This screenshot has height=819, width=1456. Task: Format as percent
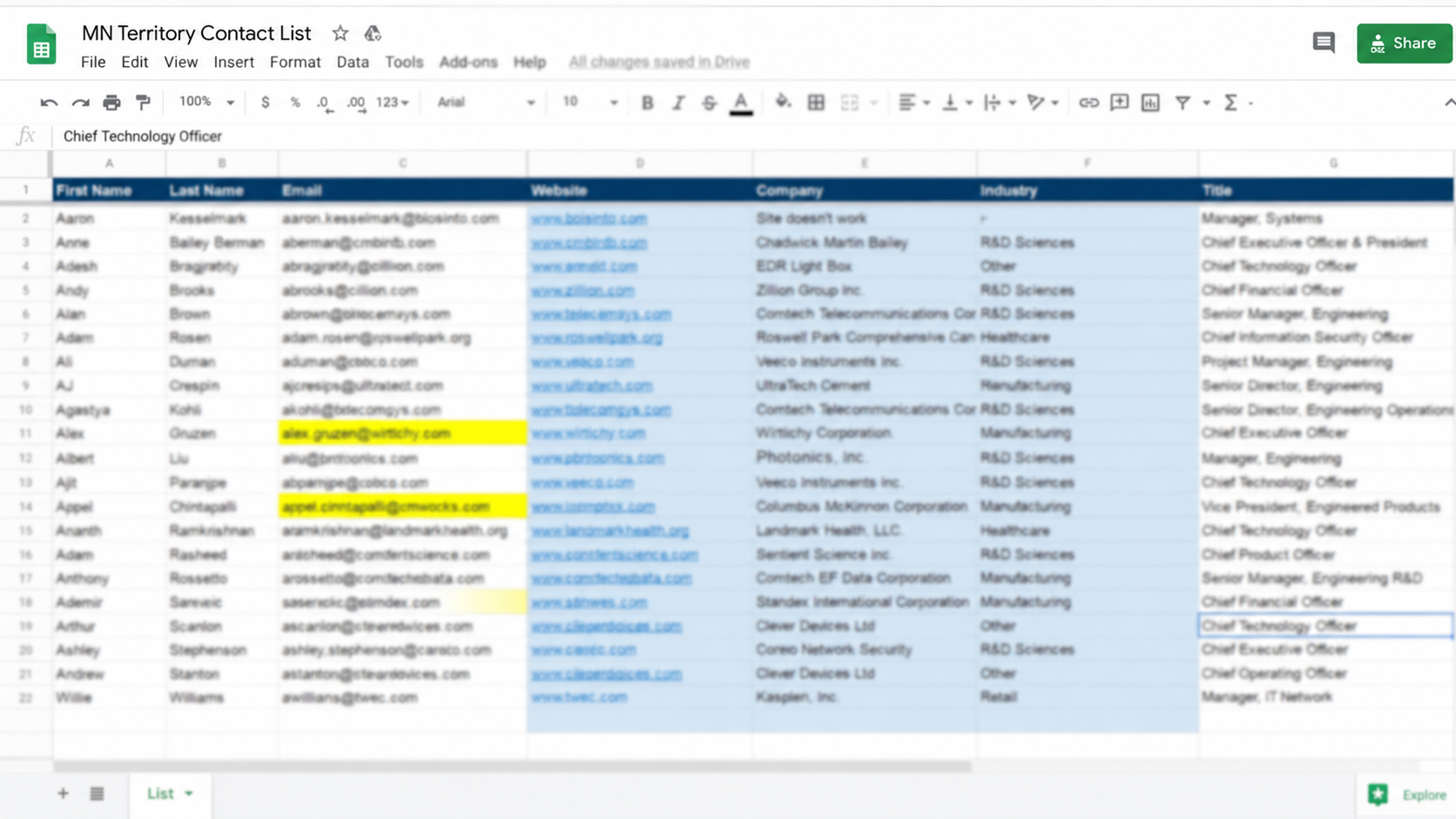[x=295, y=103]
